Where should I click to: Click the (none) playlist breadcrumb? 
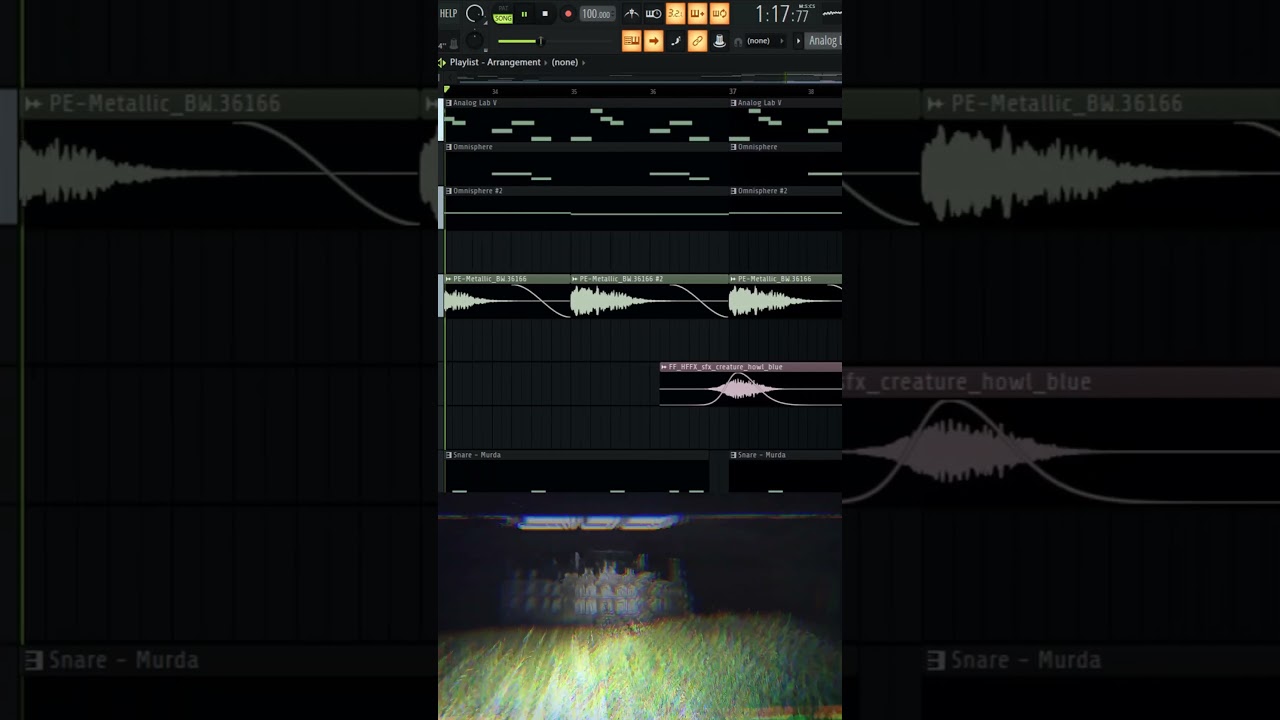click(565, 62)
